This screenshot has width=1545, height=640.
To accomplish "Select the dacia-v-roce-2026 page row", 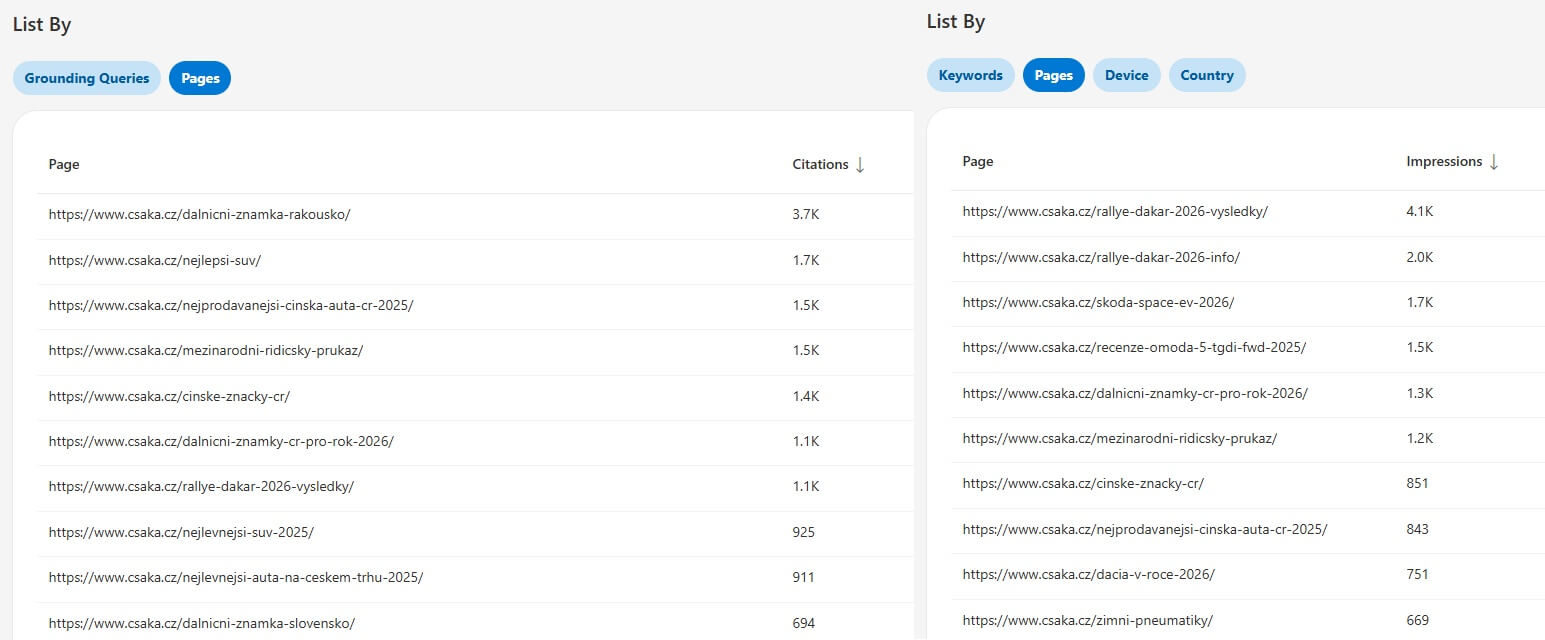I will pyautogui.click(x=1088, y=574).
